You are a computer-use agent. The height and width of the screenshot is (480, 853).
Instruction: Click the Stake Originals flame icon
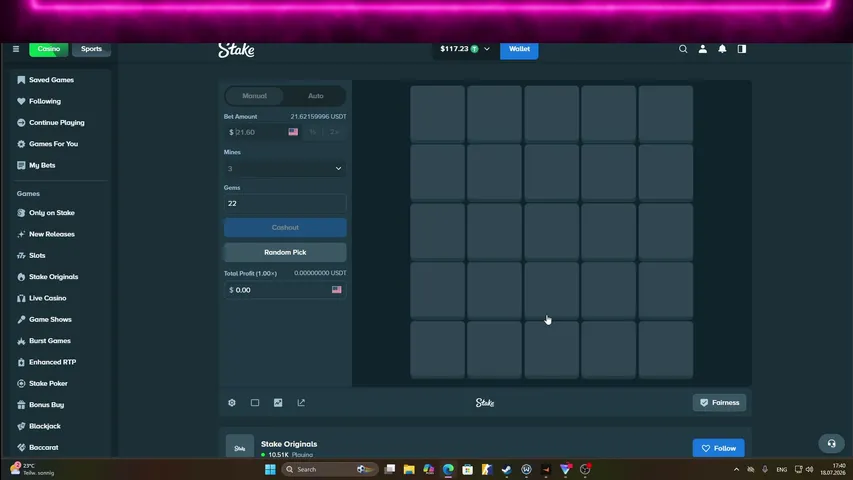(21, 276)
